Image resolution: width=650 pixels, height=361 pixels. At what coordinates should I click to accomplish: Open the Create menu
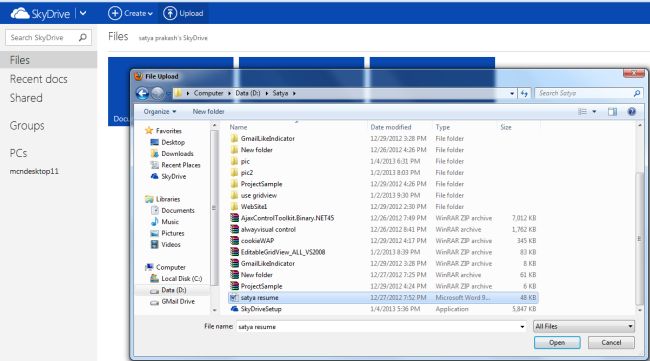[x=130, y=13]
